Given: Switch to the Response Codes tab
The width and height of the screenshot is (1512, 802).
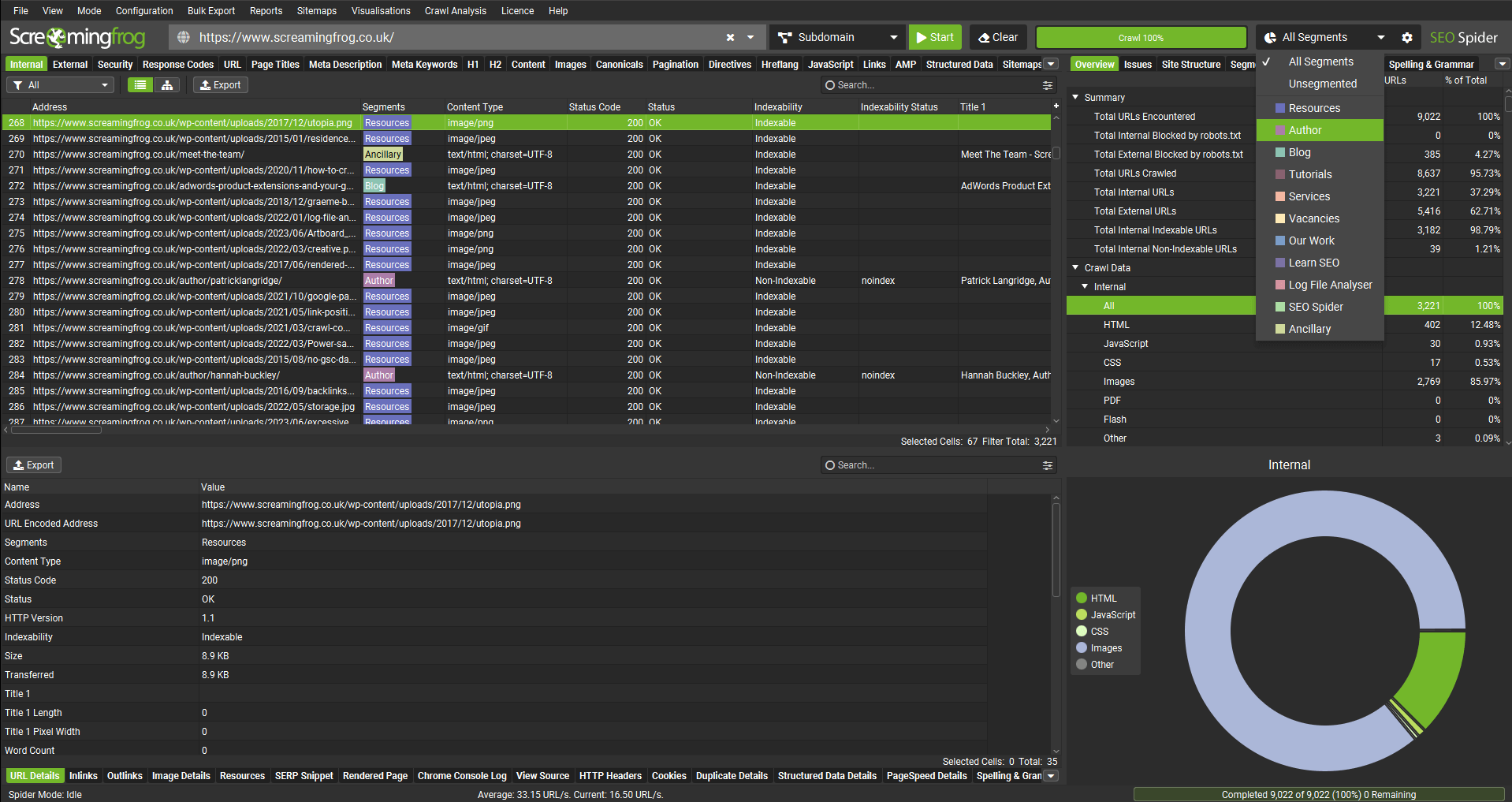Looking at the screenshot, I should (177, 65).
